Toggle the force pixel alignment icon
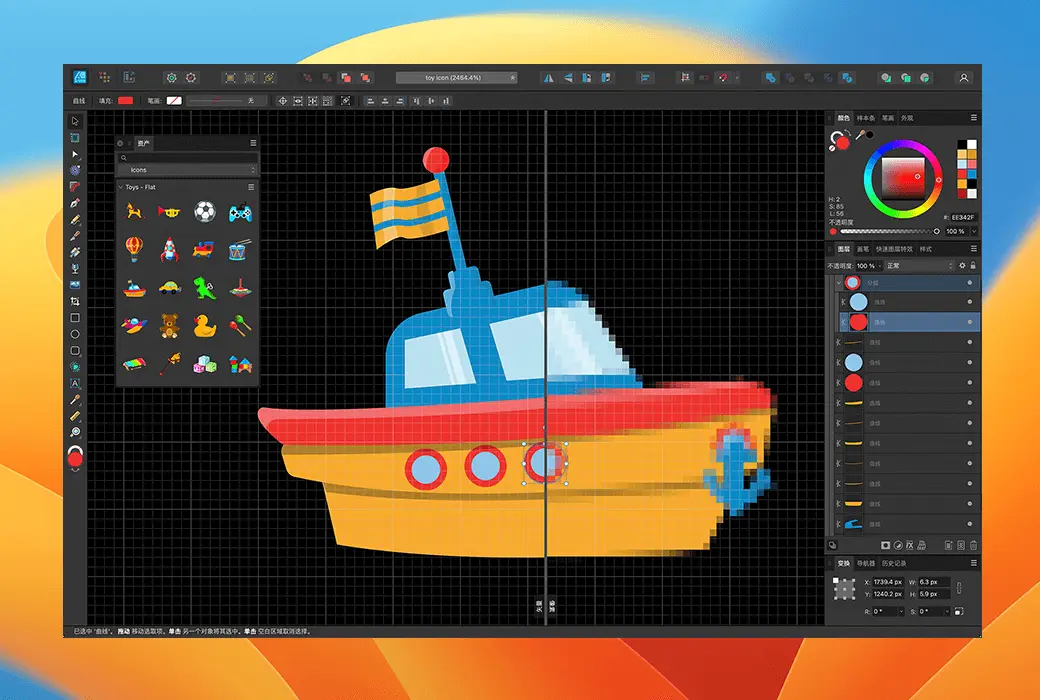The image size is (1040, 700). [685, 78]
